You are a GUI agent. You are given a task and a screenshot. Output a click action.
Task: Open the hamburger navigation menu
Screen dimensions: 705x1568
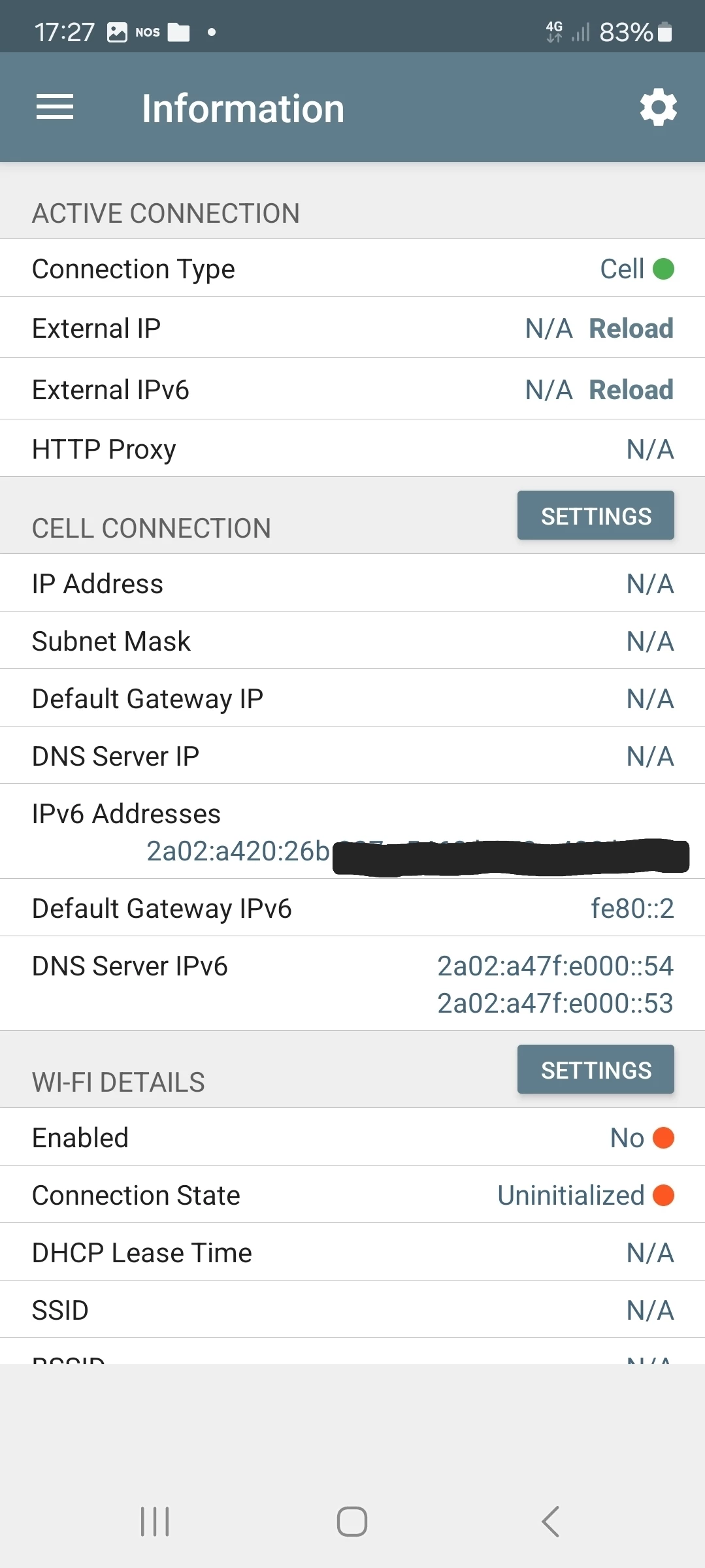55,107
